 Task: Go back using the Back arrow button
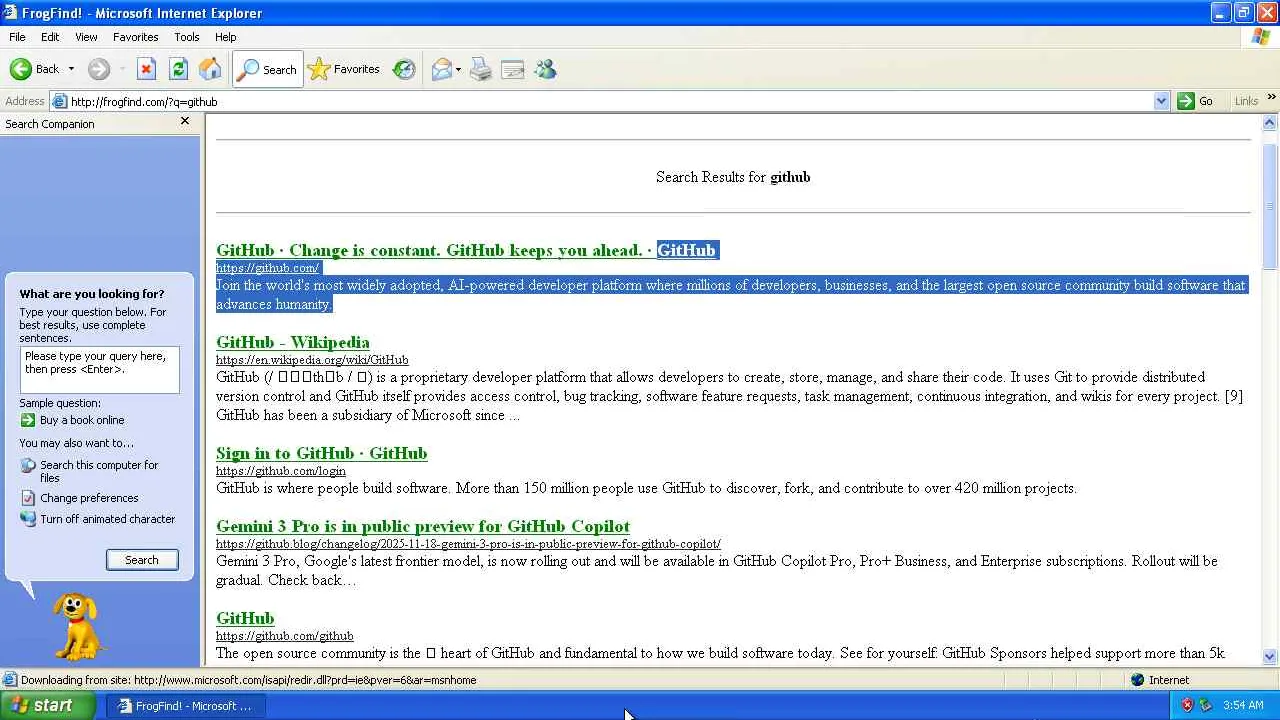[34, 69]
